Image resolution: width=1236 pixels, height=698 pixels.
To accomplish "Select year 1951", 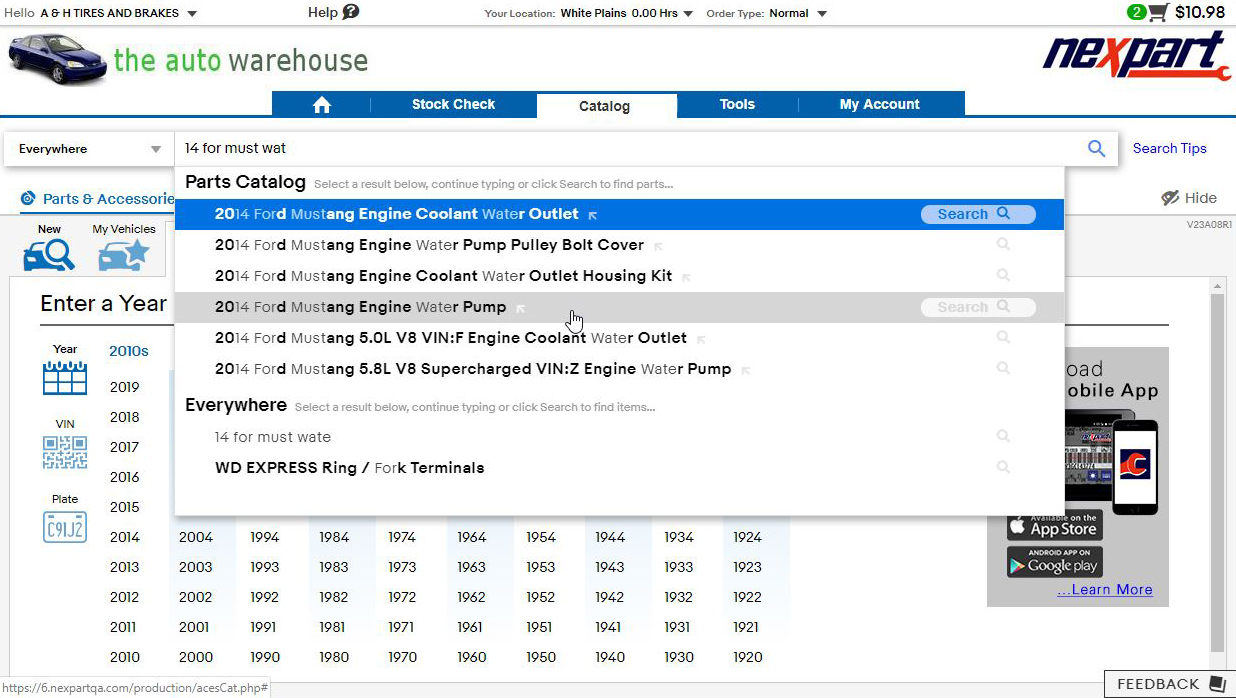I will [539, 627].
